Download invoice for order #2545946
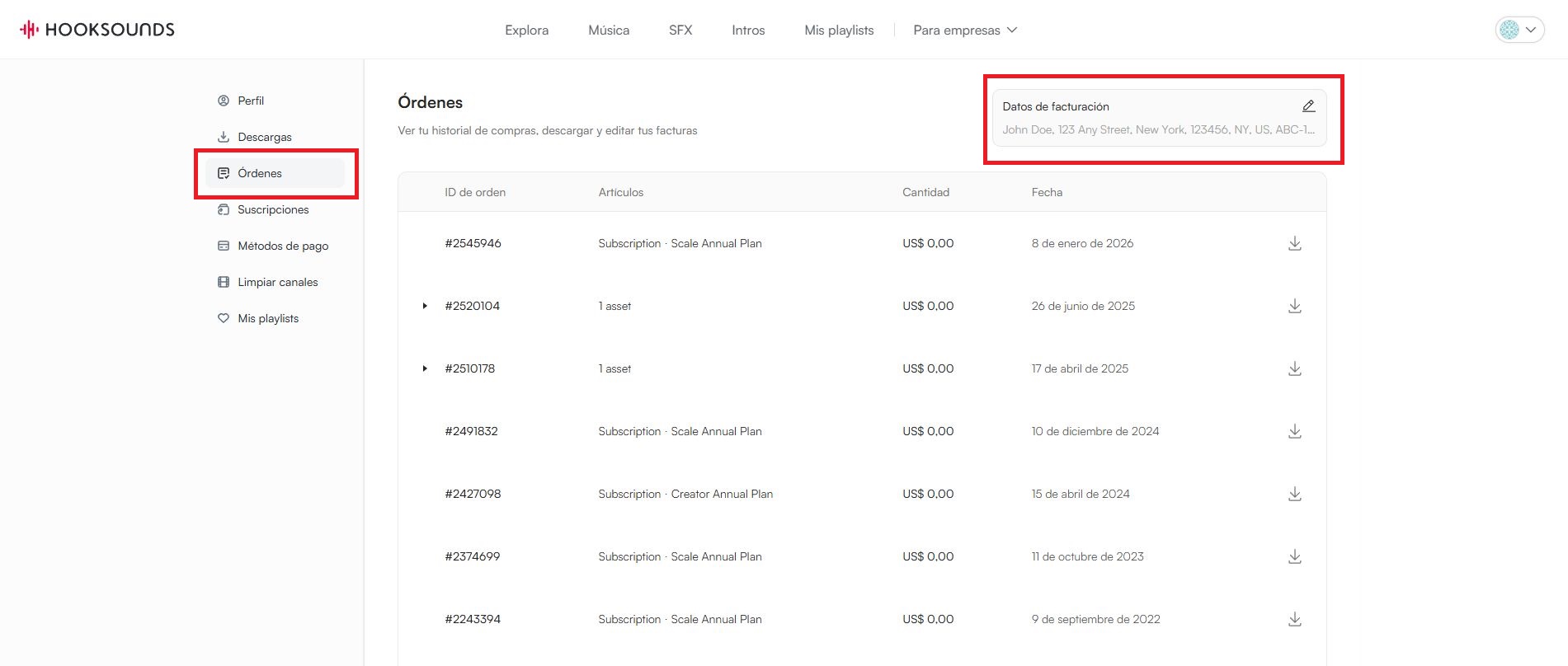 point(1294,243)
